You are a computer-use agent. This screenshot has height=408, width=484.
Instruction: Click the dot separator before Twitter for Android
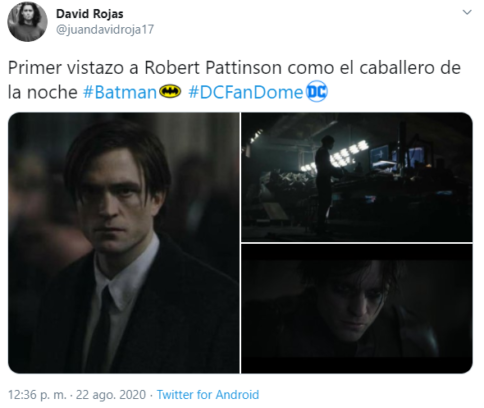coord(151,395)
